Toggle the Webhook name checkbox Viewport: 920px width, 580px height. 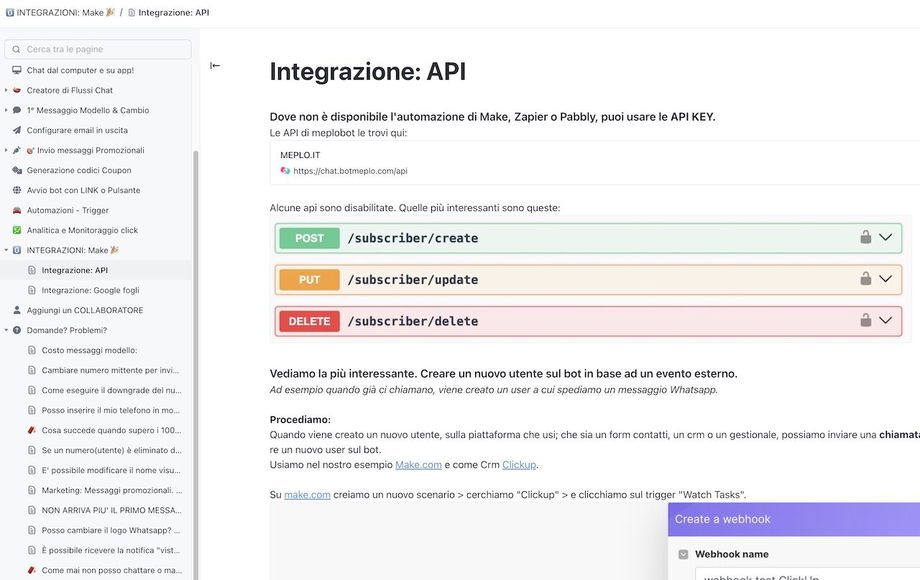(x=683, y=554)
